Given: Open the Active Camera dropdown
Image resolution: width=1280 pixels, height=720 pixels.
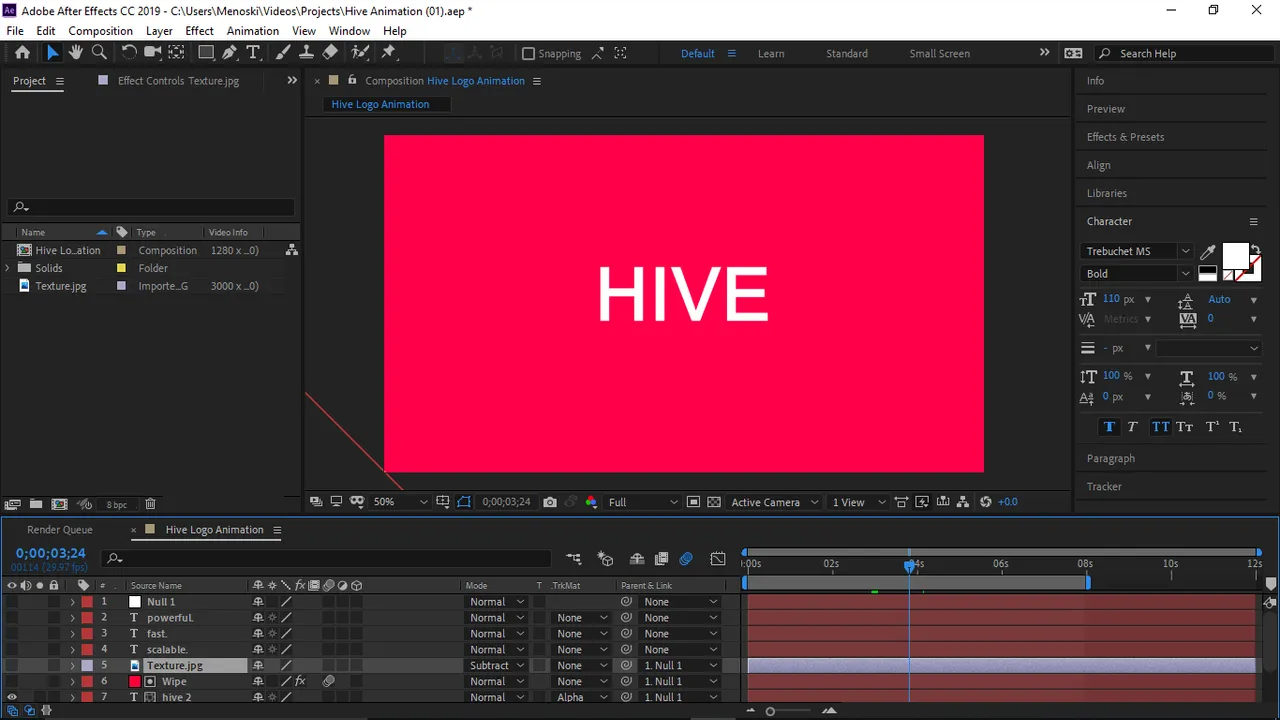Looking at the screenshot, I should [x=775, y=502].
